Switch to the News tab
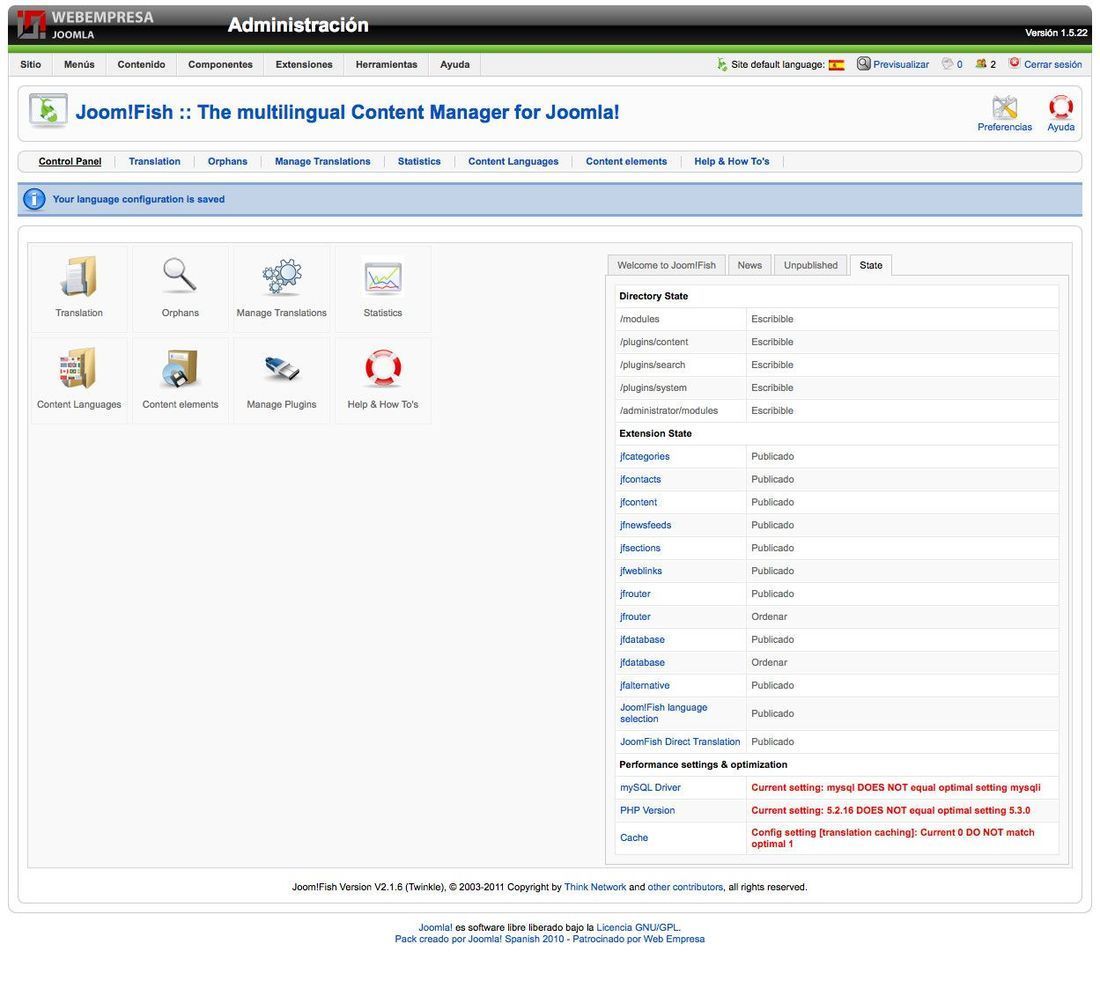This screenshot has height=981, width=1100. (x=749, y=265)
